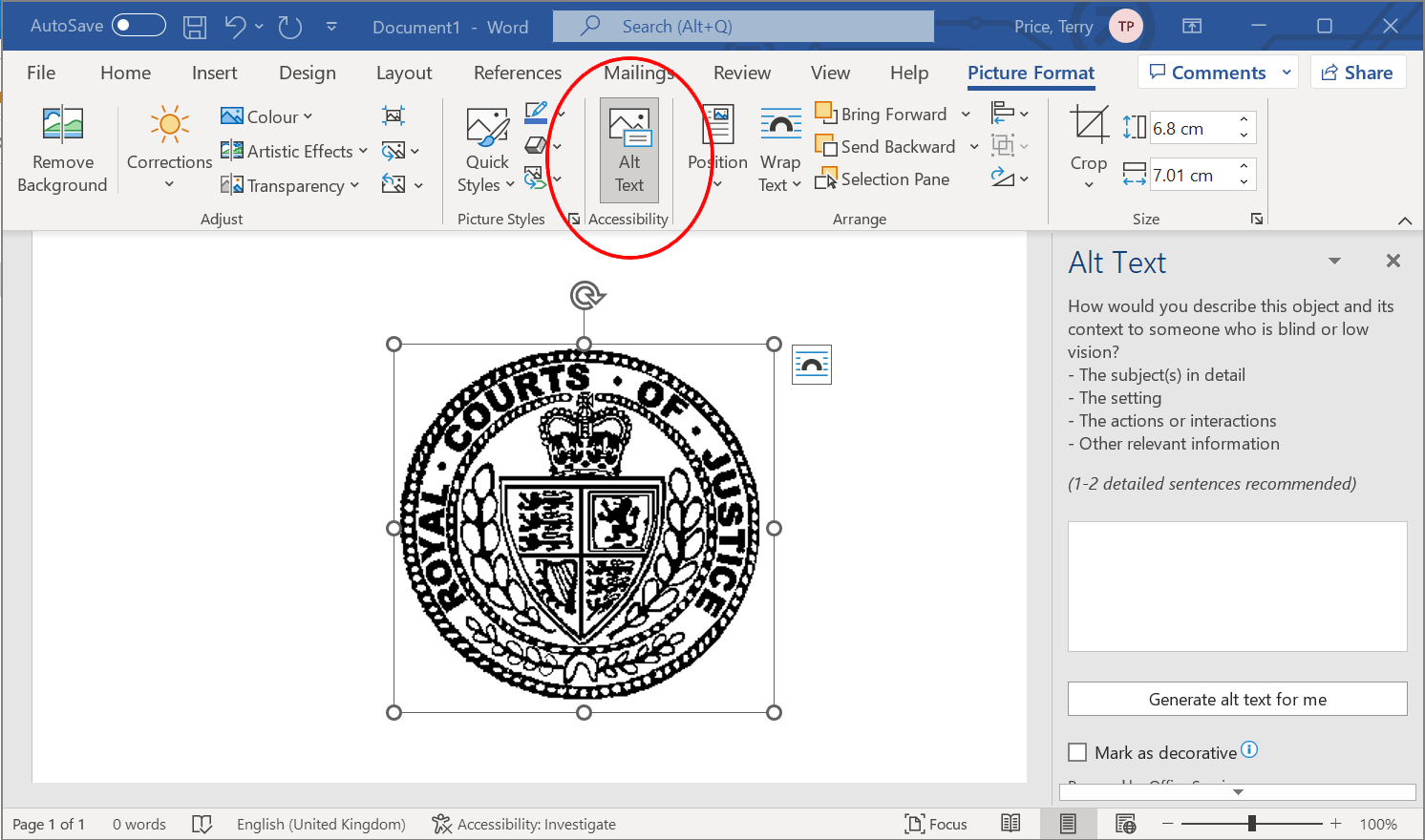Open Bring Forward dropdown arrow
The height and width of the screenshot is (840, 1425).
[x=966, y=115]
